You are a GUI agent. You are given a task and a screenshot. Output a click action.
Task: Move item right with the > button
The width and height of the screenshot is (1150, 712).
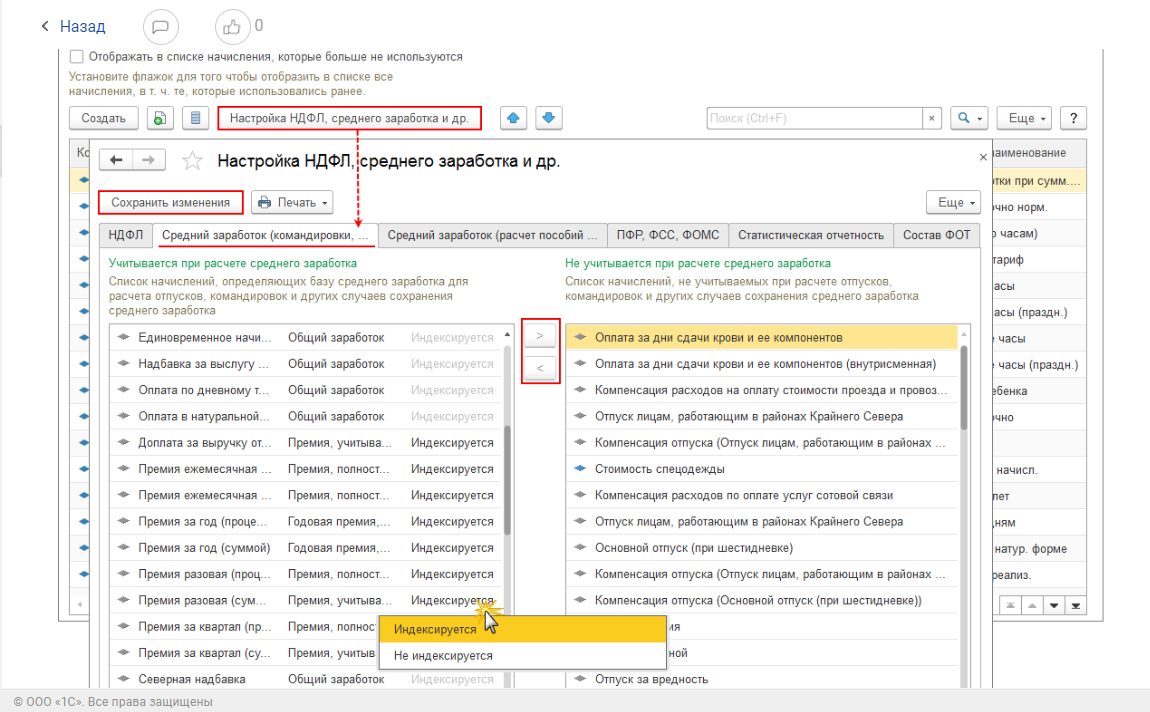click(540, 336)
